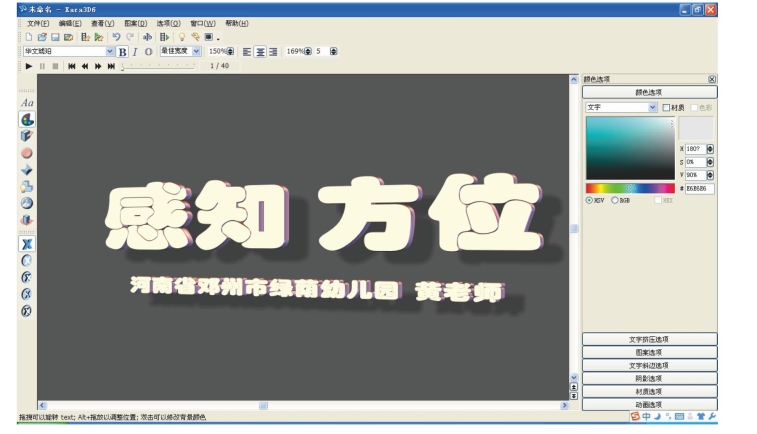Screen dimensions: 757x434
Task: Save the project with the floppy icon
Action: [x=55, y=37]
